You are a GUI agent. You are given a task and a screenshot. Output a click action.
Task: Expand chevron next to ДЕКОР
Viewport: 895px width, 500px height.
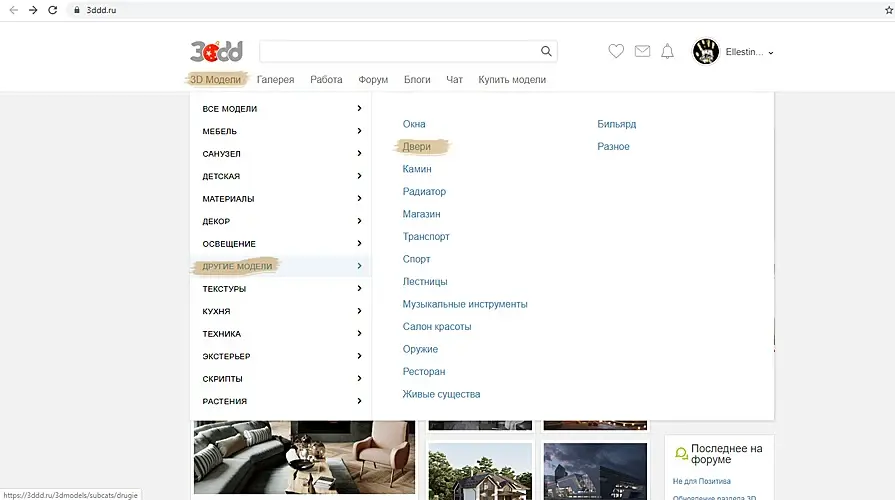(x=359, y=221)
